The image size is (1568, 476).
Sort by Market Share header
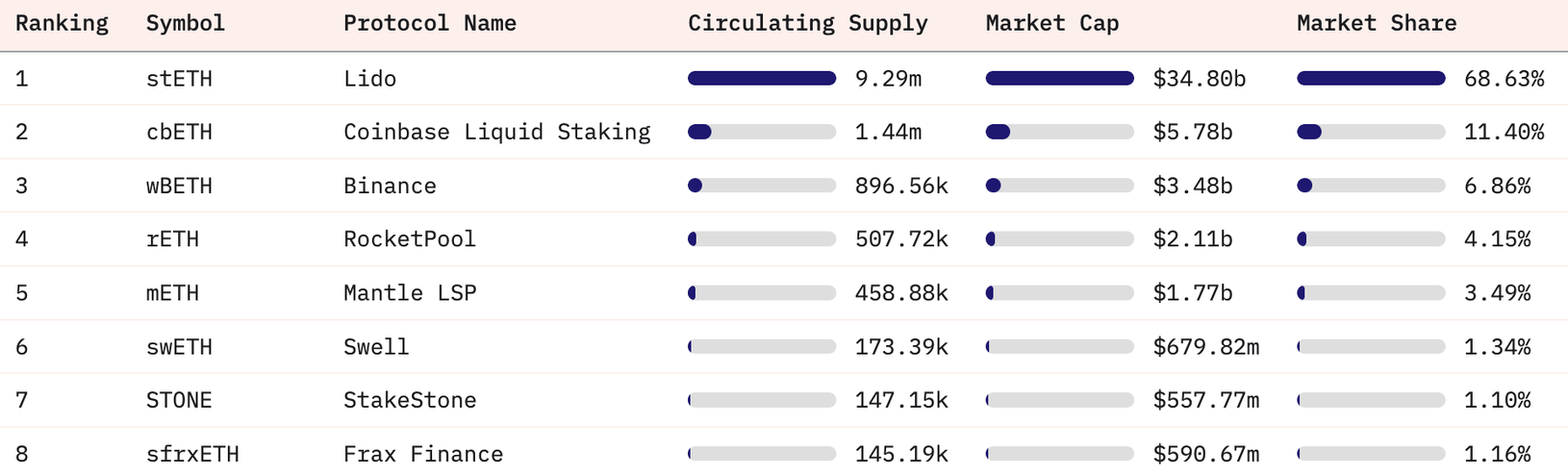click(x=1376, y=23)
